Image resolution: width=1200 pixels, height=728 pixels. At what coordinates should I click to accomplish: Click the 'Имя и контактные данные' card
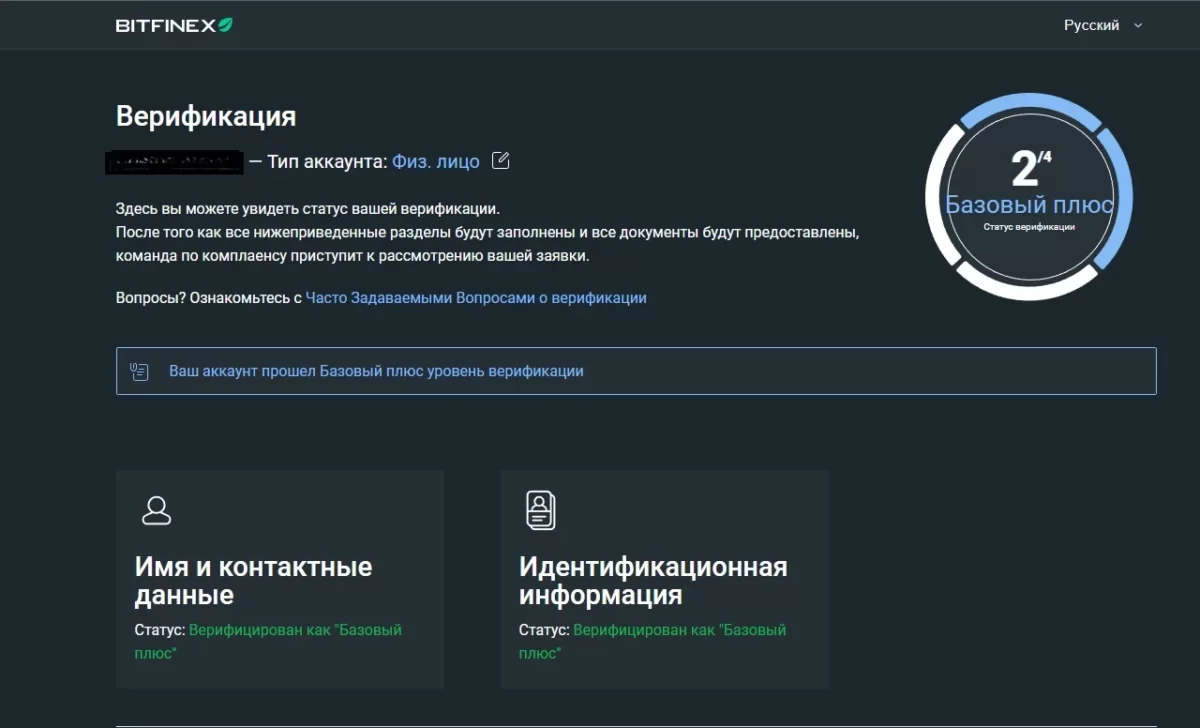click(x=280, y=580)
